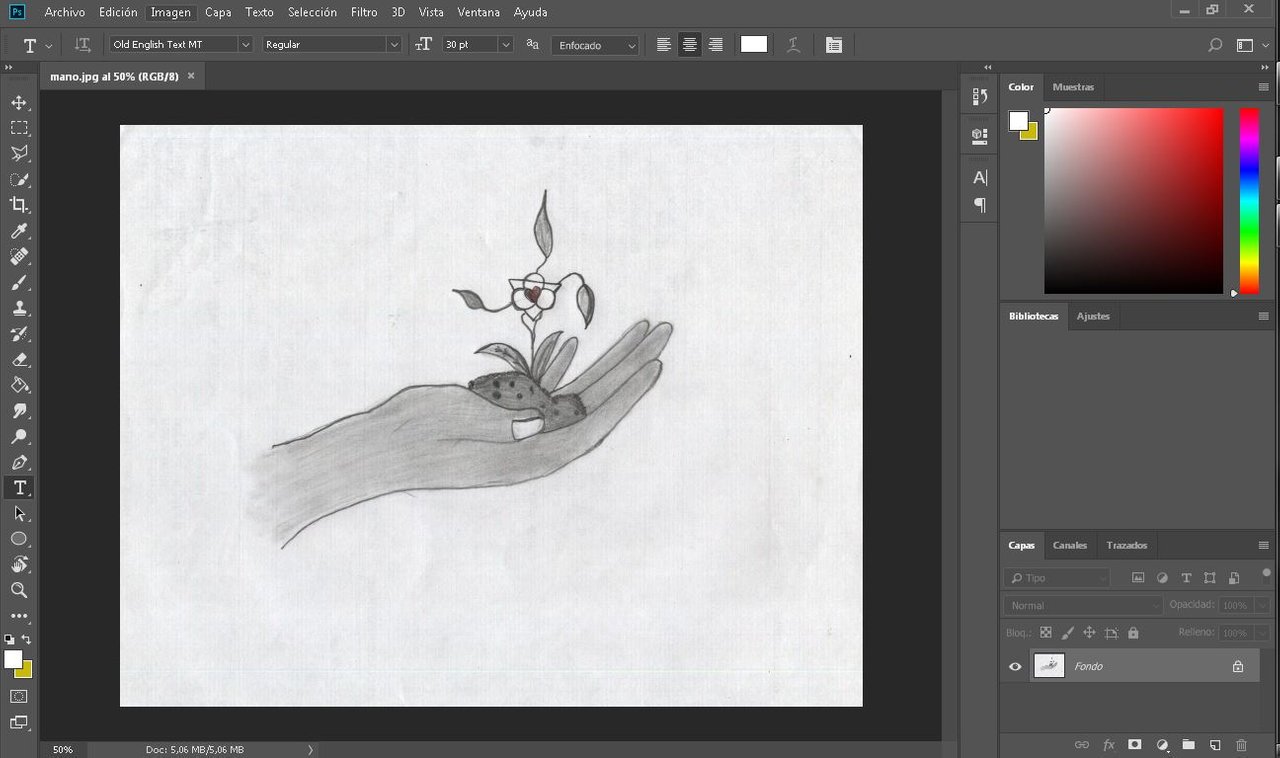This screenshot has height=758, width=1280.
Task: Select the Clone Stamp tool
Action: click(x=19, y=308)
